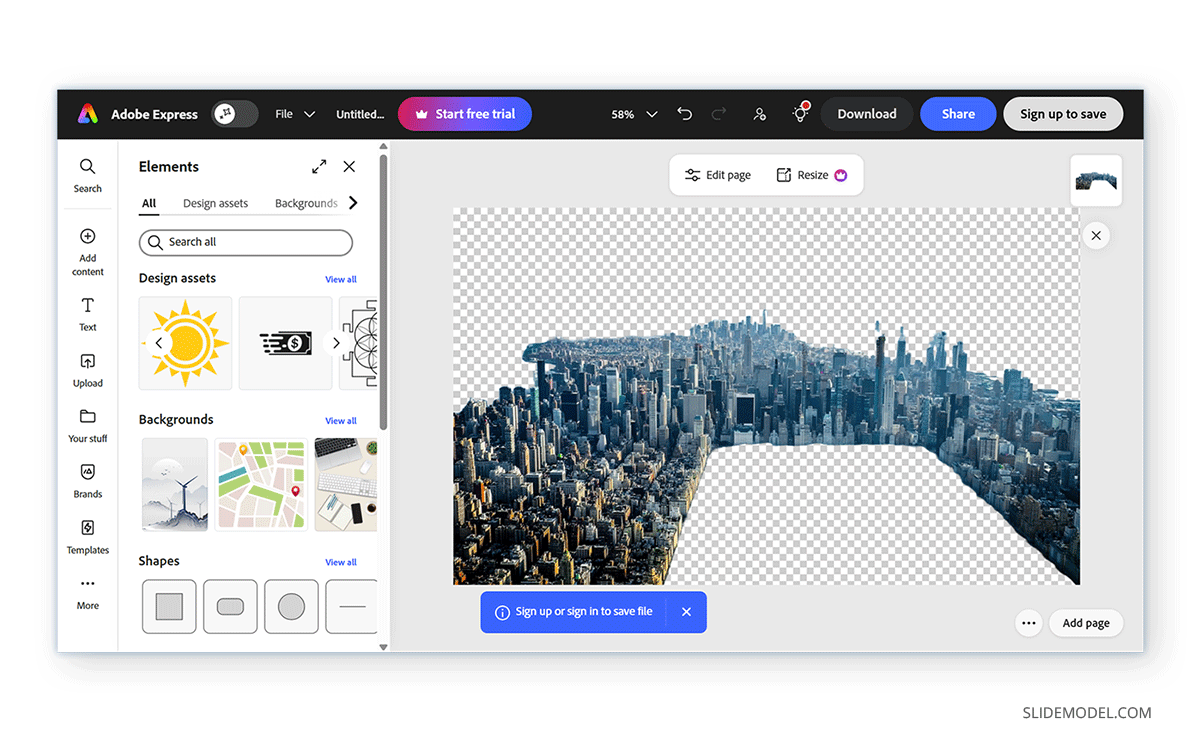
Task: Click the Elements panel scrollbar
Action: [383, 292]
